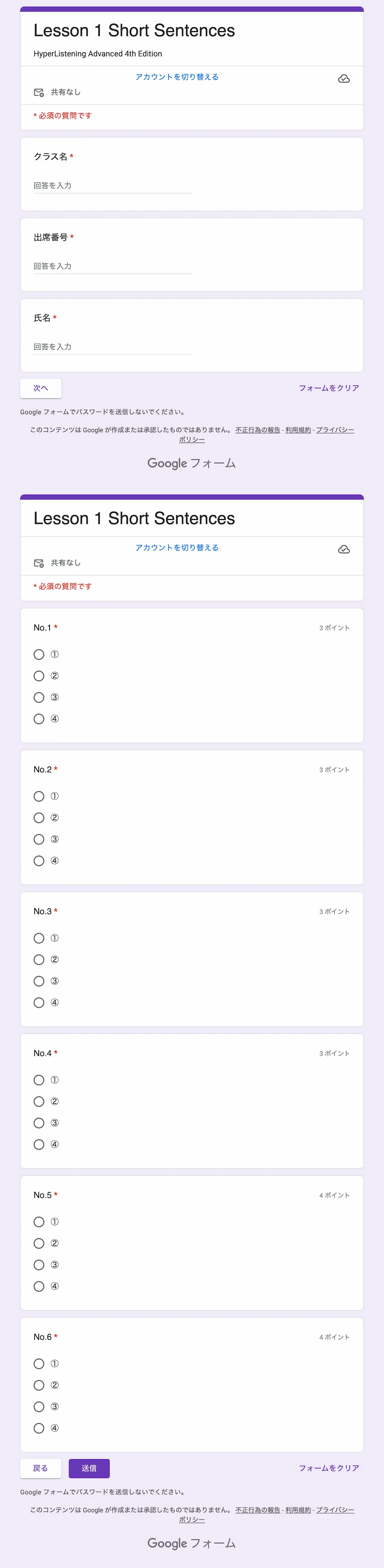Image resolution: width=384 pixels, height=1568 pixels.
Task: Choose option ④ for No.6
Action: tap(39, 1428)
